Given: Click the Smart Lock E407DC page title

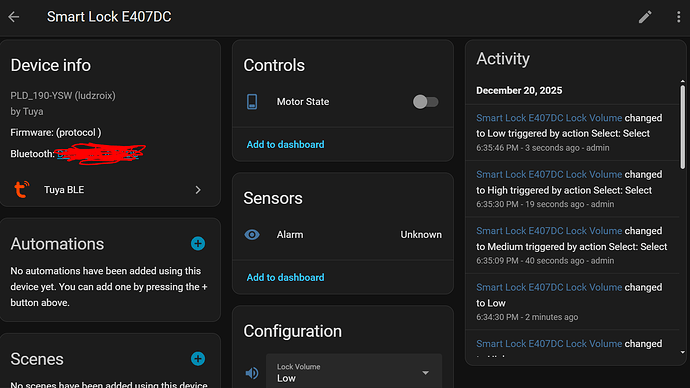Looking at the screenshot, I should click(109, 17).
